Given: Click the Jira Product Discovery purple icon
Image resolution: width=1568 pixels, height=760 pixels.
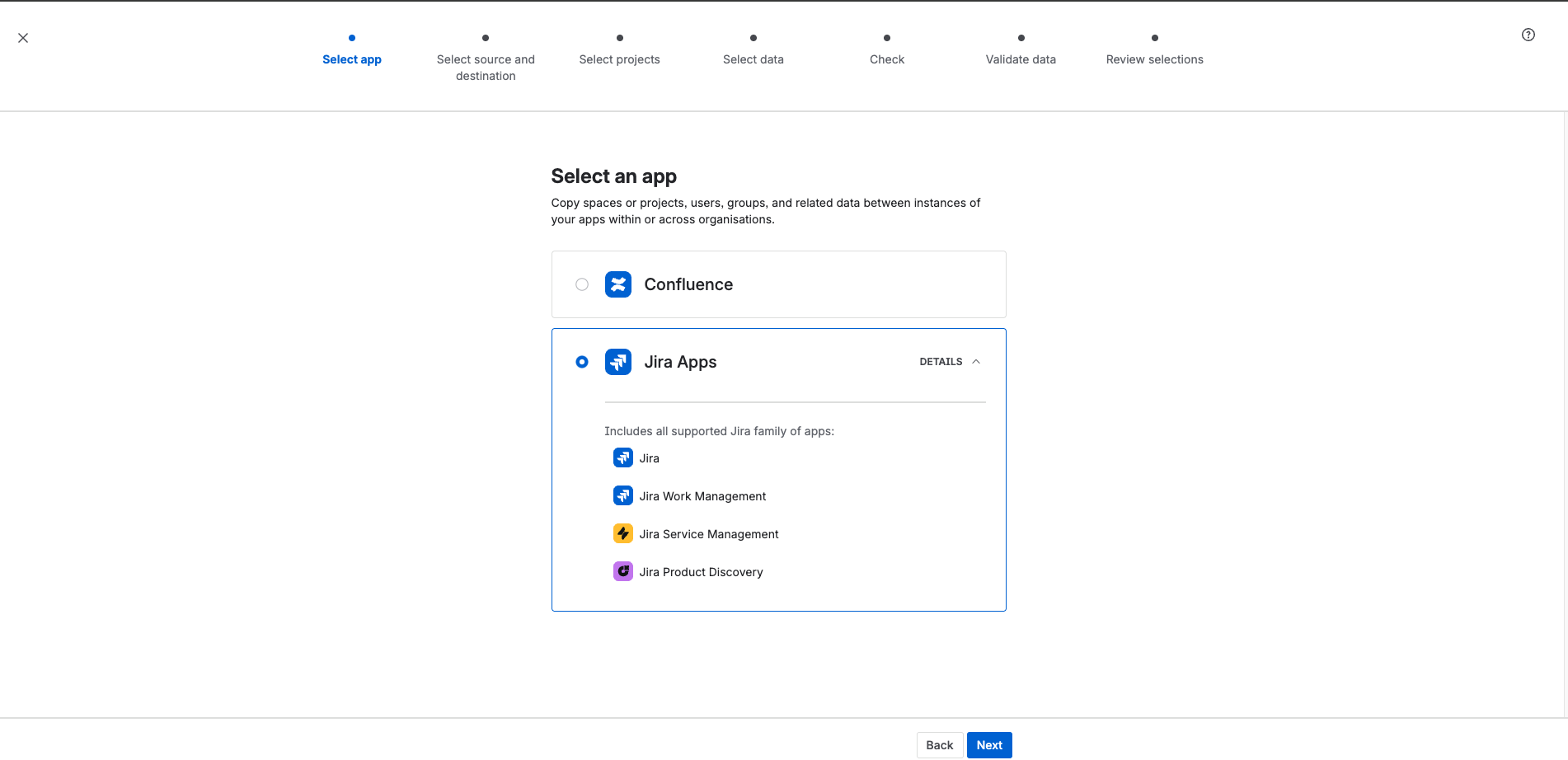Looking at the screenshot, I should coord(622,571).
